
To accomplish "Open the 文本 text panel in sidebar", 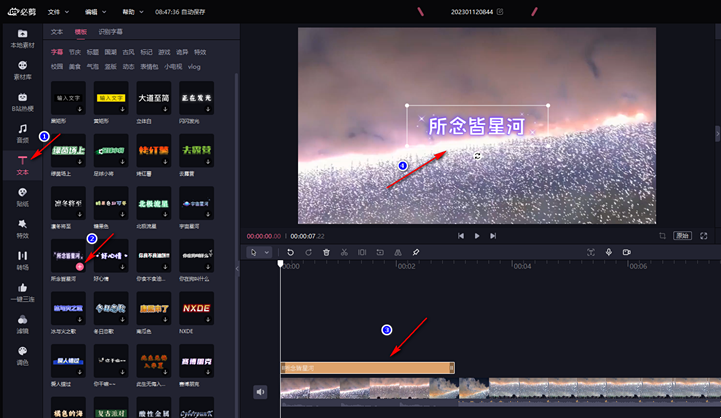I will [22, 165].
